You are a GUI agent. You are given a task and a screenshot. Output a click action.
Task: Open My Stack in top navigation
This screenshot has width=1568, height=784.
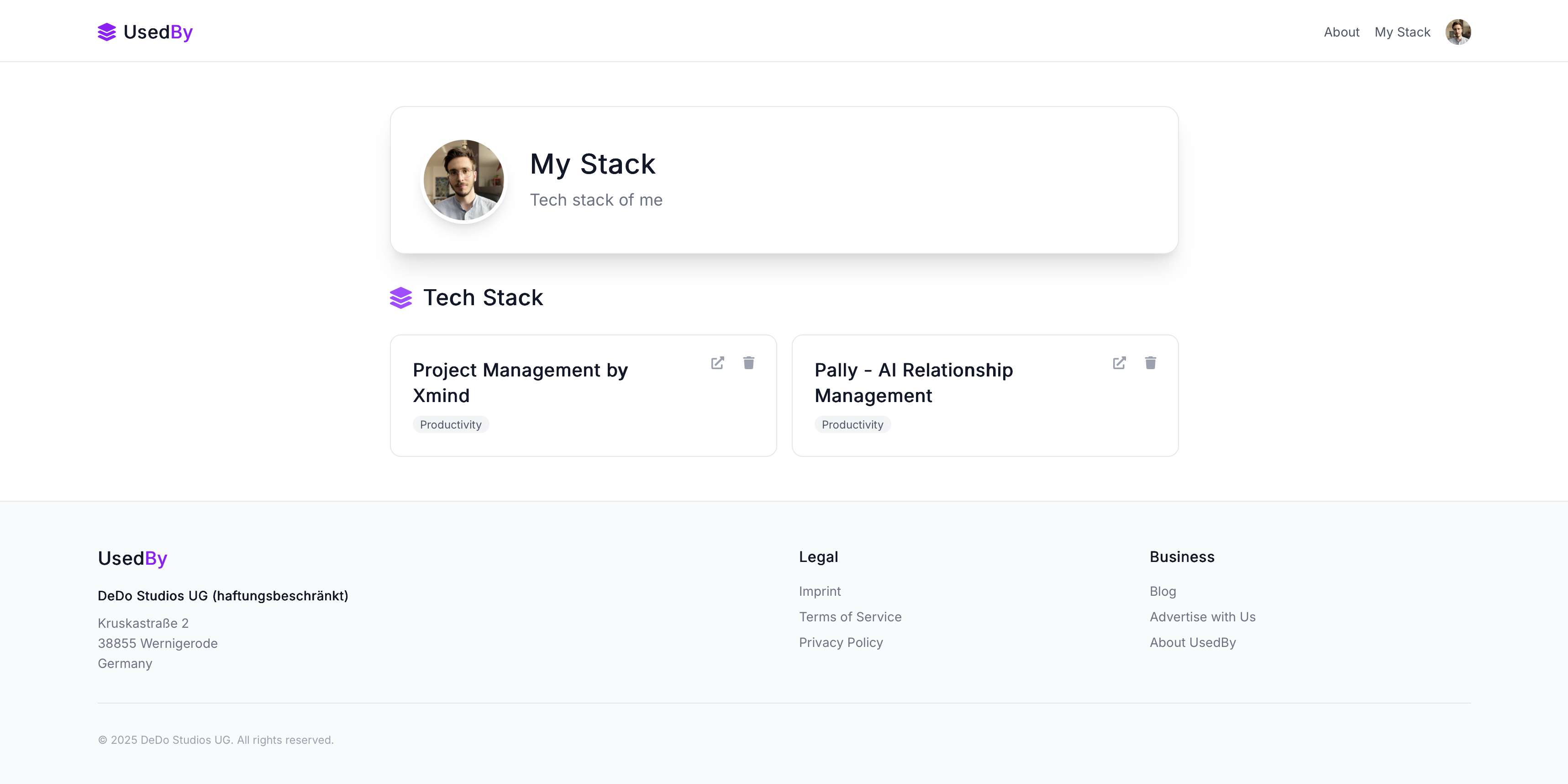coord(1402,32)
